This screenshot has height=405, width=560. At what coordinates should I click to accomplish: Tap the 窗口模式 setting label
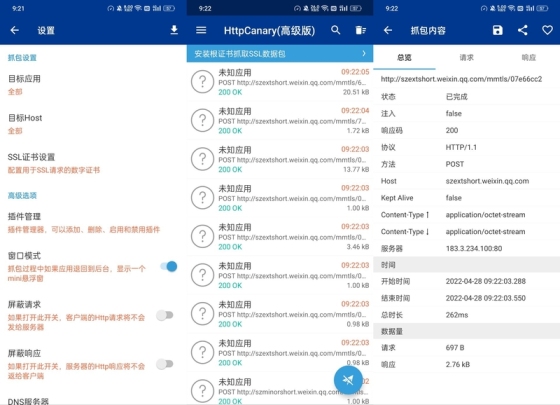24,256
